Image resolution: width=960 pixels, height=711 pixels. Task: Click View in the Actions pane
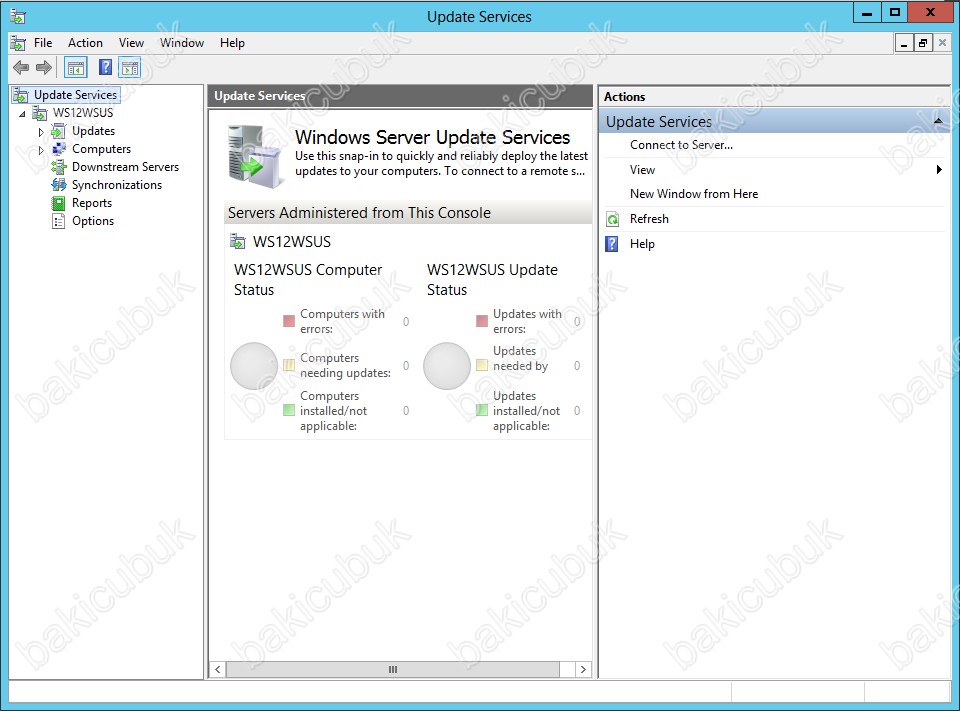click(642, 170)
